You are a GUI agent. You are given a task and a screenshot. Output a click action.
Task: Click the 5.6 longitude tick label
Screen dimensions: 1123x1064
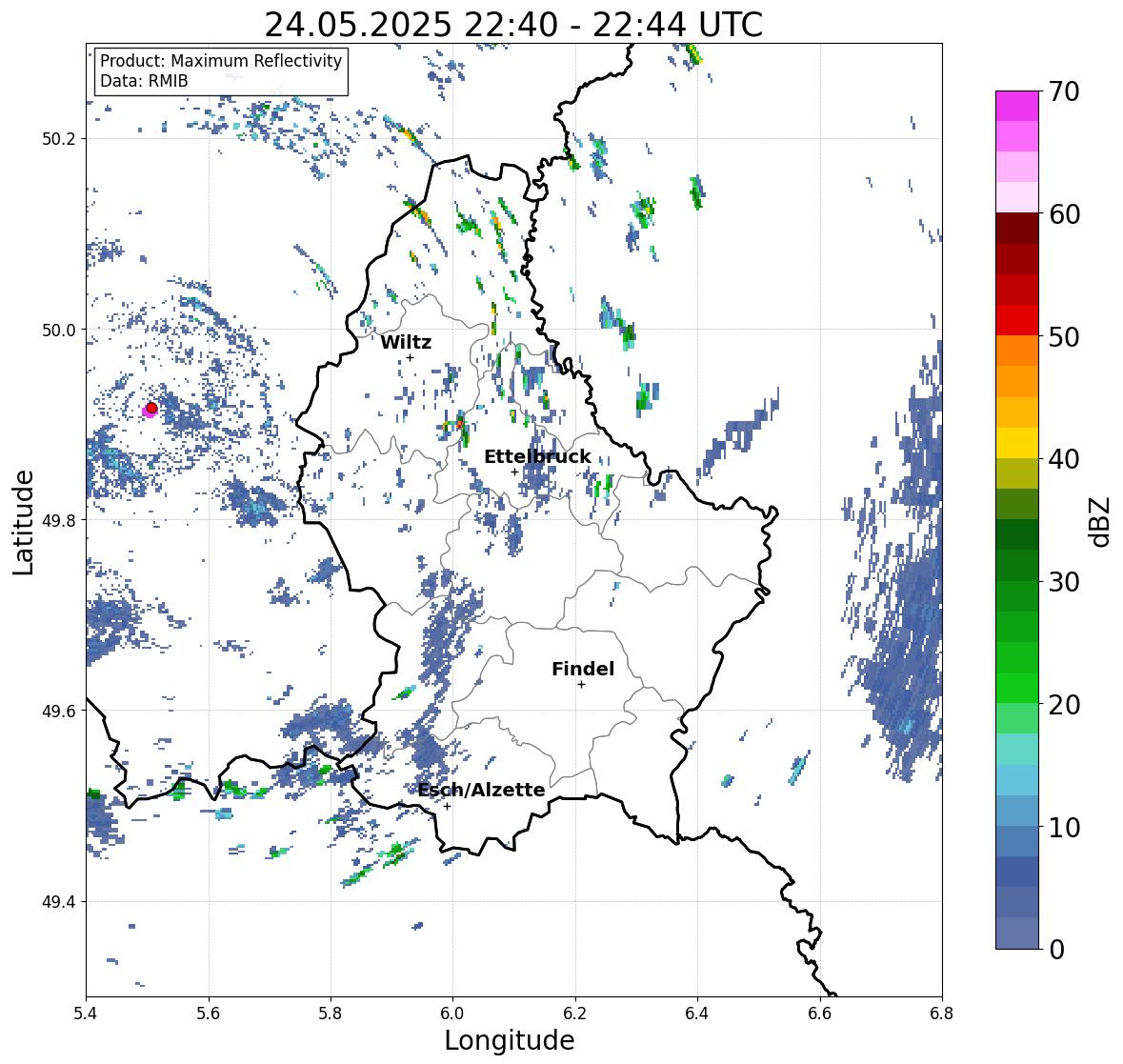pos(209,1014)
